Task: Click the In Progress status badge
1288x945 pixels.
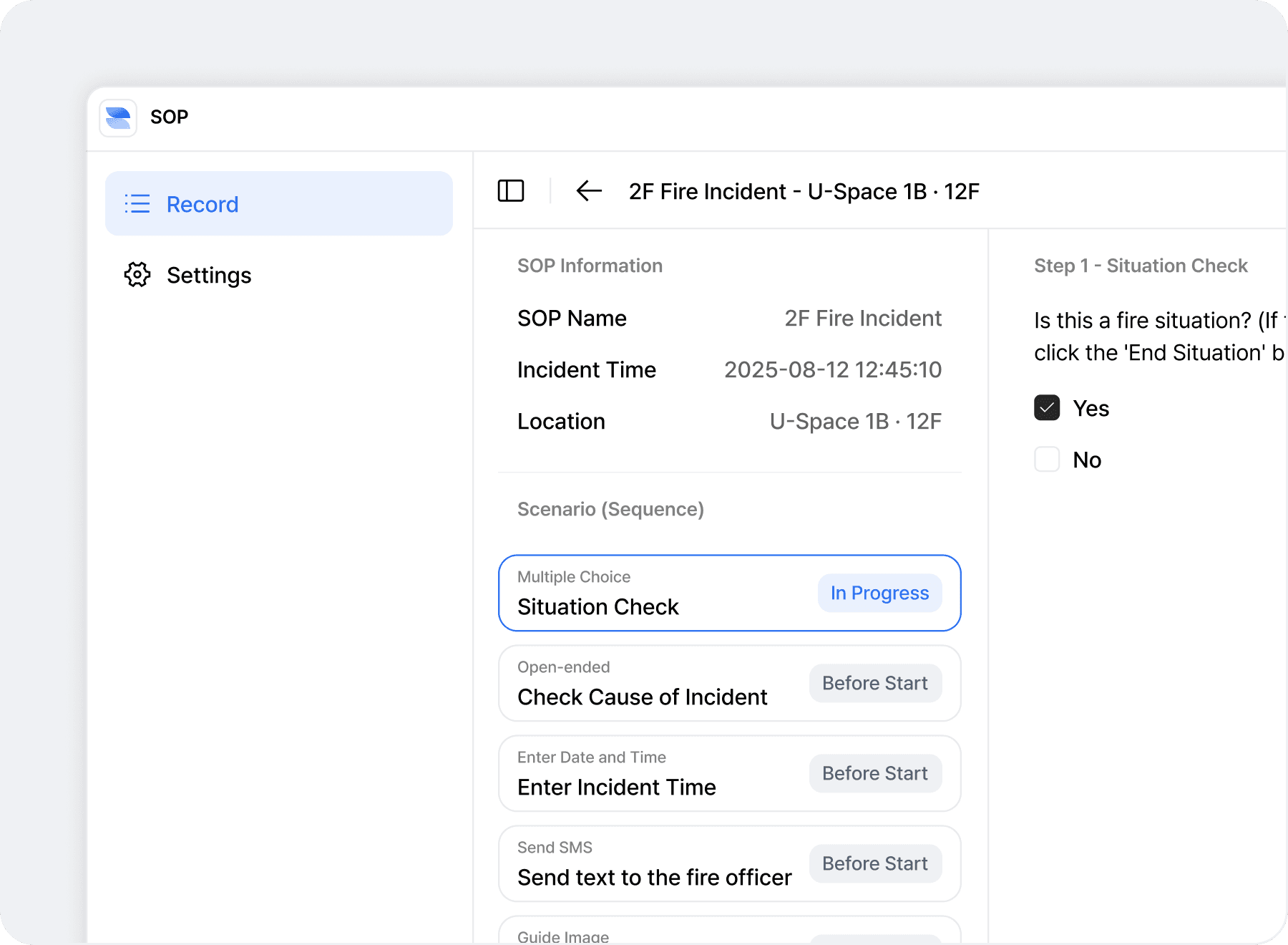Action: (879, 593)
